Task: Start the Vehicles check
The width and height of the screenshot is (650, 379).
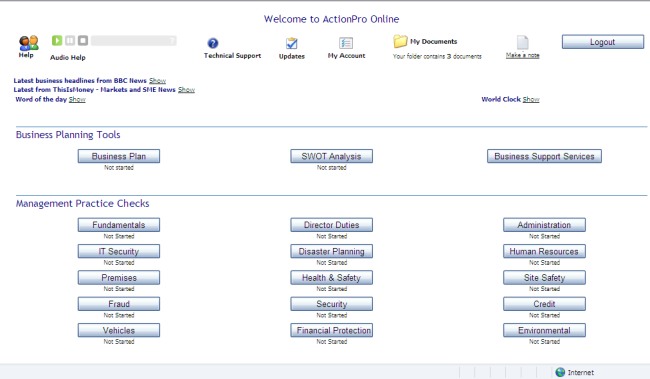Action: [x=119, y=330]
